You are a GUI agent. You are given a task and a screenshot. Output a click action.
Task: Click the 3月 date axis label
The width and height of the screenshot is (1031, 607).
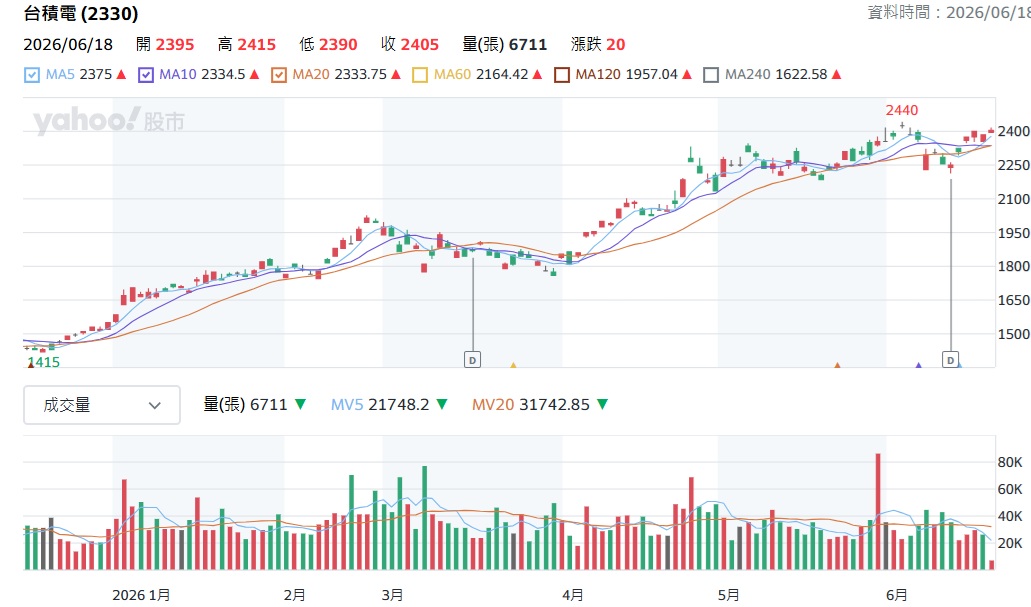(x=393, y=595)
